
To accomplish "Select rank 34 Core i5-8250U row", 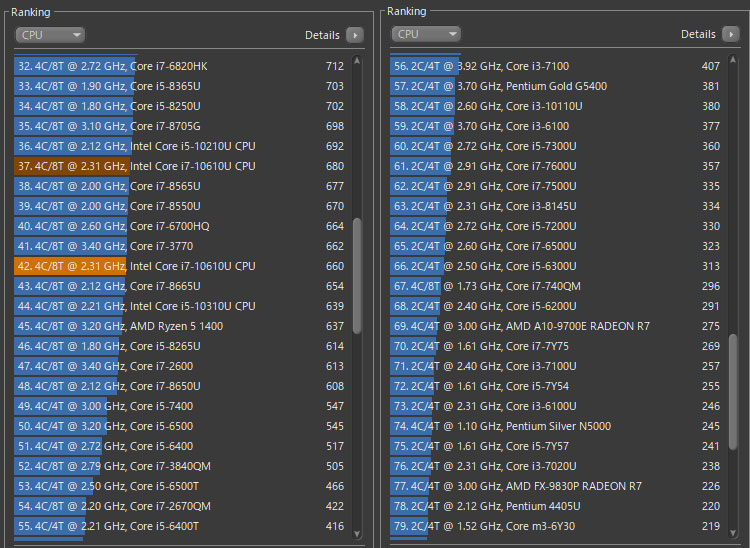I will coord(181,106).
